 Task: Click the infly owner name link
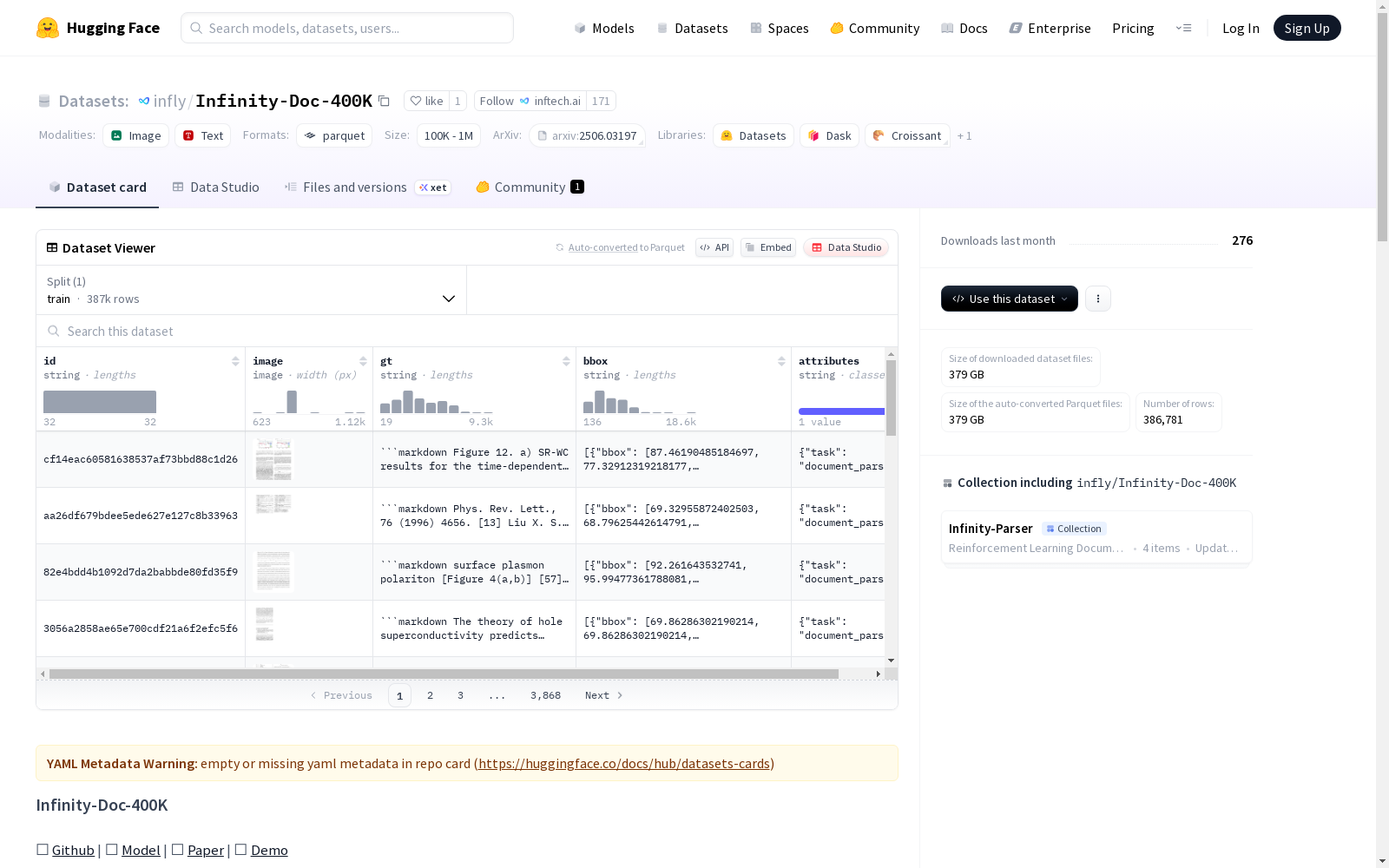click(x=169, y=101)
